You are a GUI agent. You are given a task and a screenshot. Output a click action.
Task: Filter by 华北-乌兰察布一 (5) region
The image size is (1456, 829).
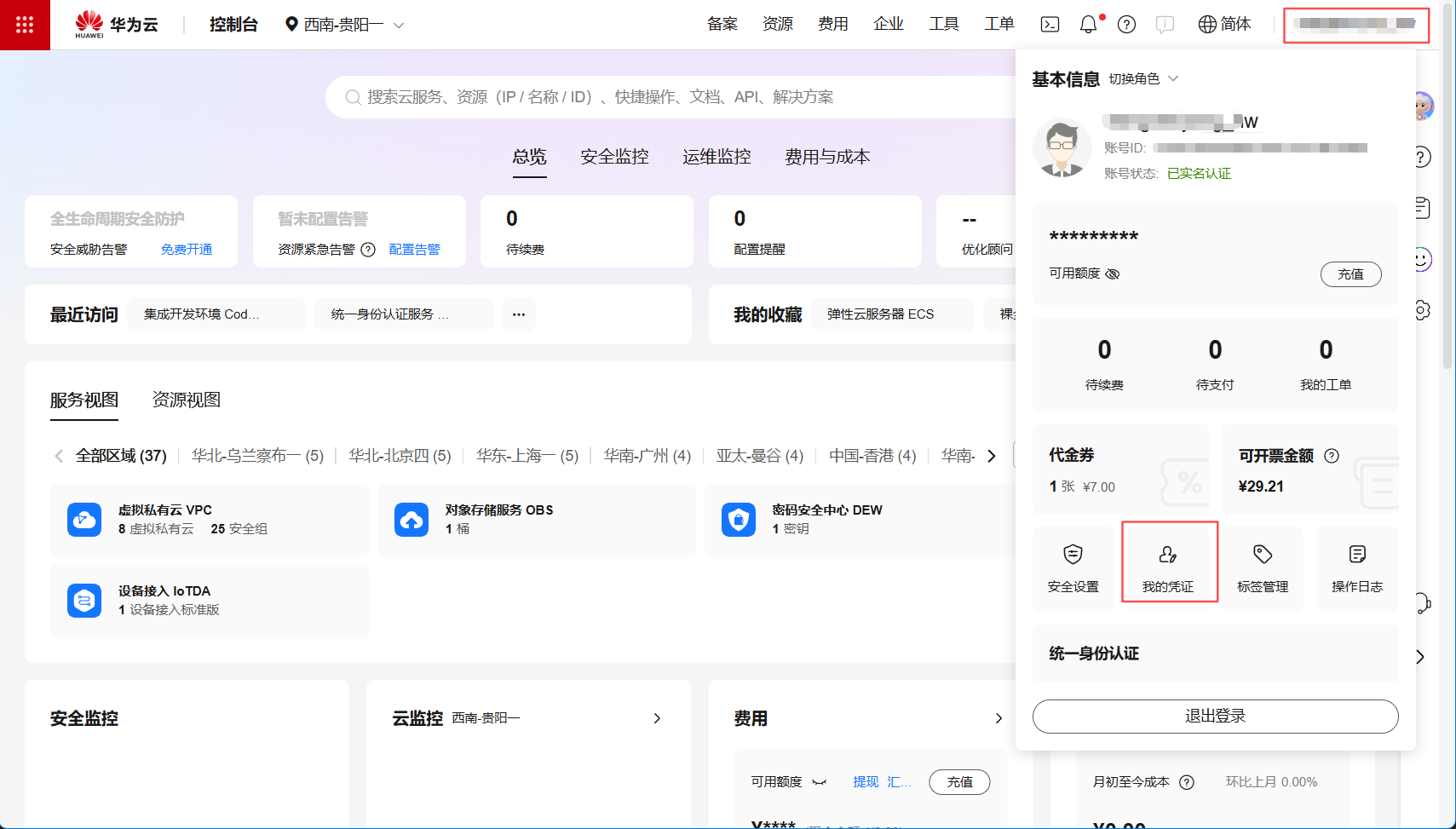[x=258, y=456]
